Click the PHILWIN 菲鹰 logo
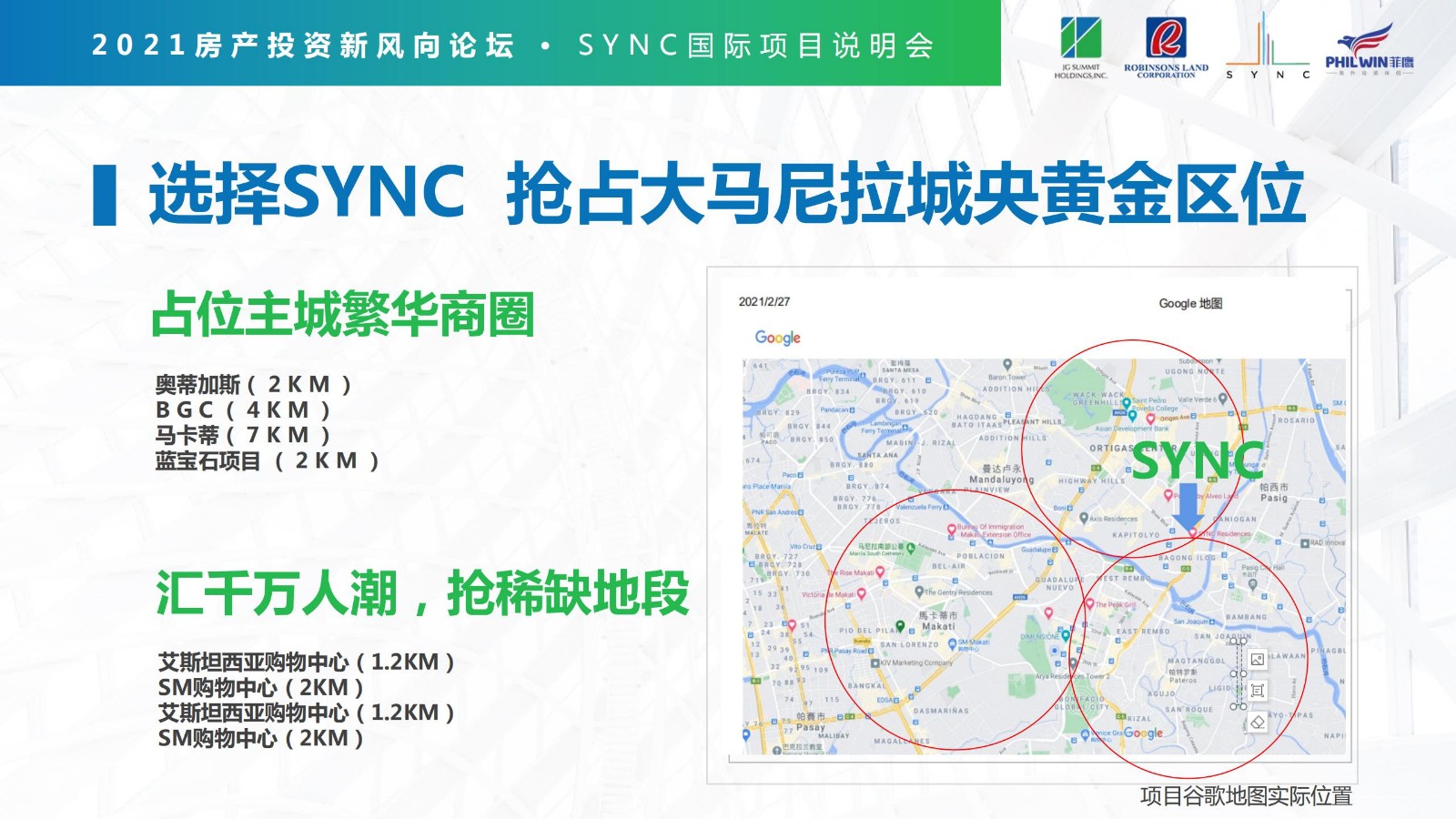 (x=1370, y=50)
